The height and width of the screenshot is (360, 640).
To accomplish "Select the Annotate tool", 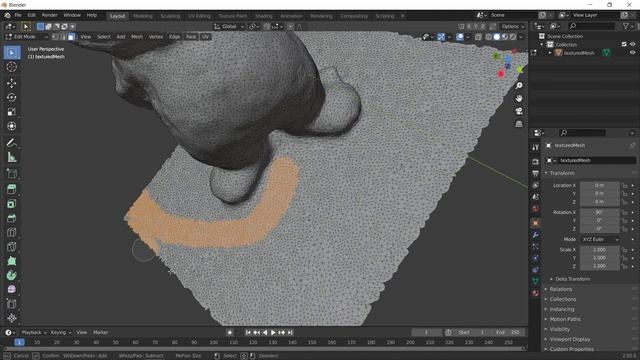I will [x=11, y=143].
